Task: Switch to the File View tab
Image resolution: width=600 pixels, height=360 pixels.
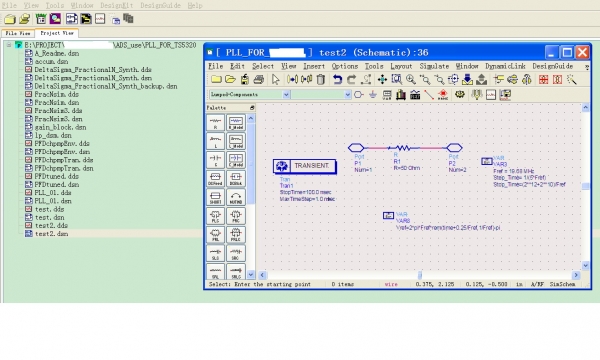Action: point(18,33)
